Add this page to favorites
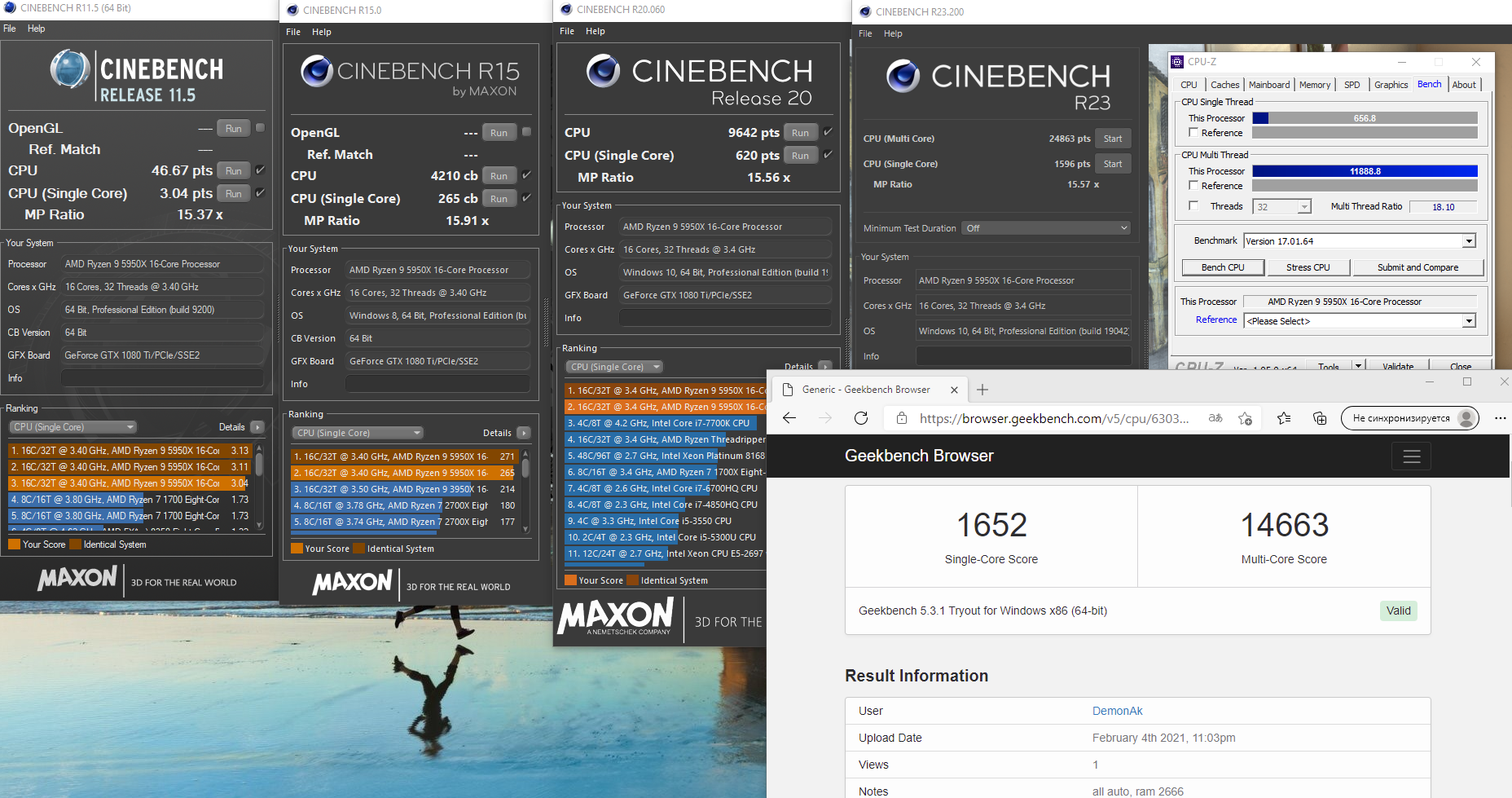The width and height of the screenshot is (1512, 798). (1245, 418)
